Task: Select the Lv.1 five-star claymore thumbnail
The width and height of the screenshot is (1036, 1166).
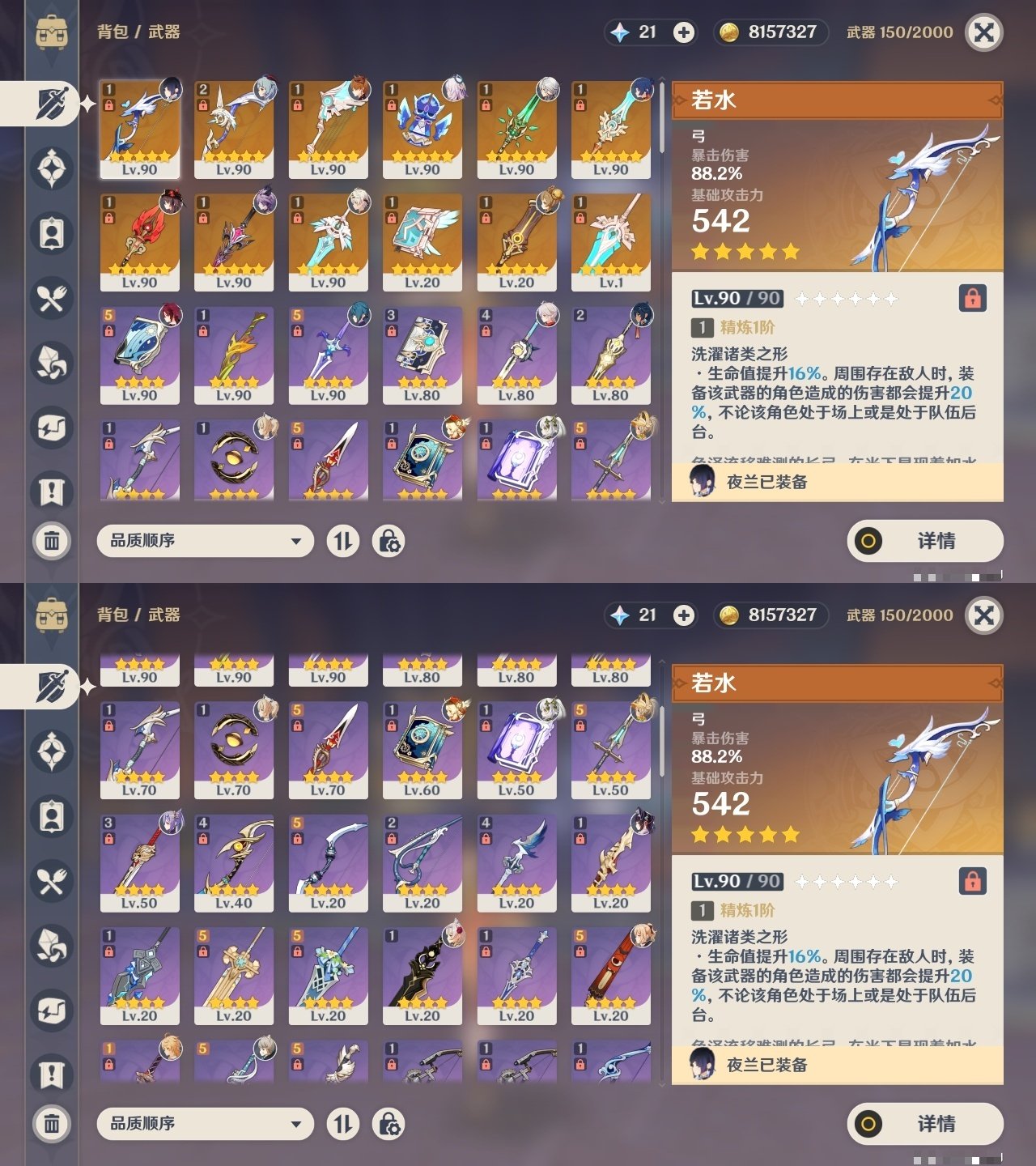Action: [x=611, y=242]
